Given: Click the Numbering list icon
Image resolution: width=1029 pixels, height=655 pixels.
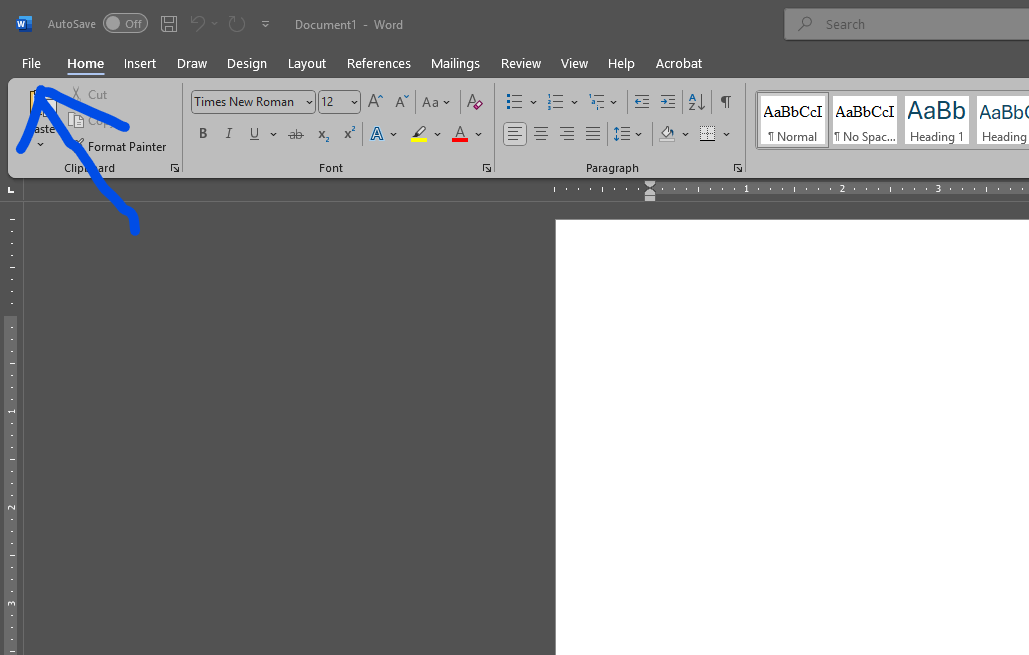Looking at the screenshot, I should coord(555,102).
